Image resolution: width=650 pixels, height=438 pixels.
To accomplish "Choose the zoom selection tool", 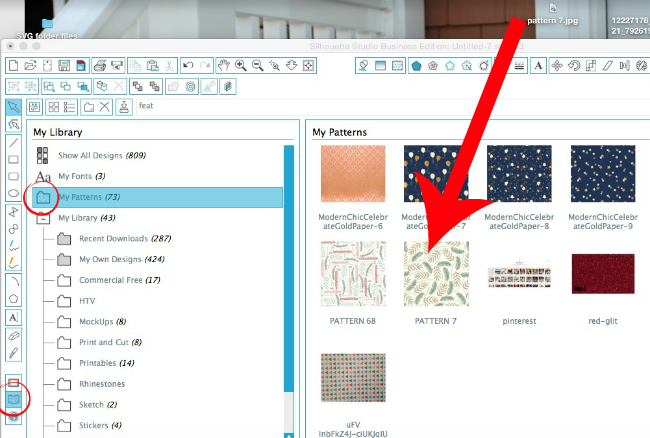I will 274,65.
